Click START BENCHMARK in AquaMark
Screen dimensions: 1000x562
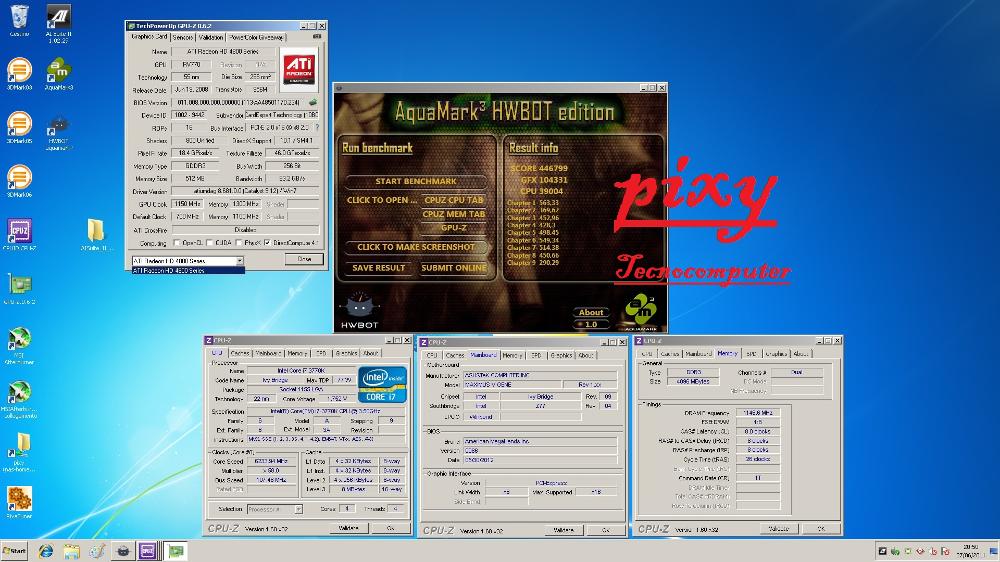(416, 181)
